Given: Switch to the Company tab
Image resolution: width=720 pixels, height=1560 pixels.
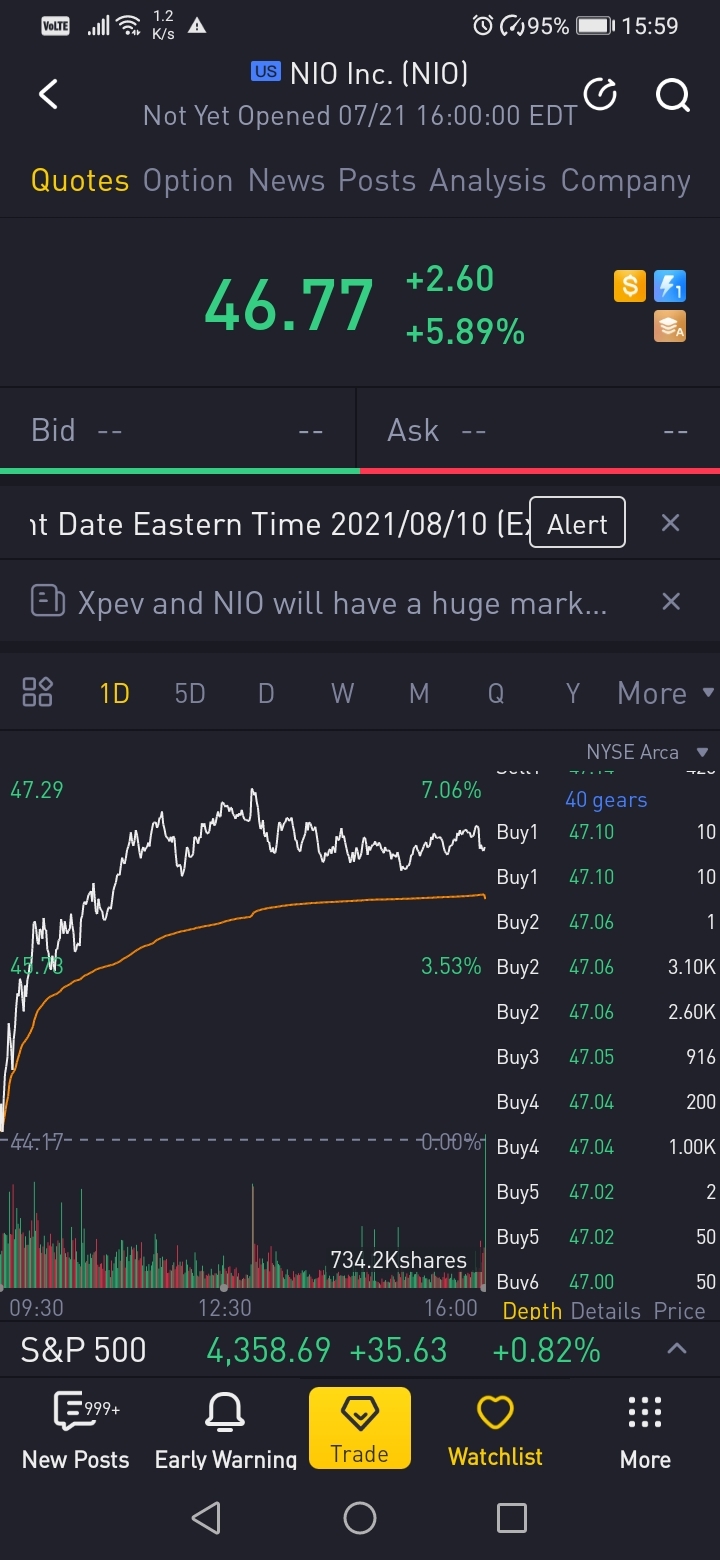Looking at the screenshot, I should click(x=626, y=181).
